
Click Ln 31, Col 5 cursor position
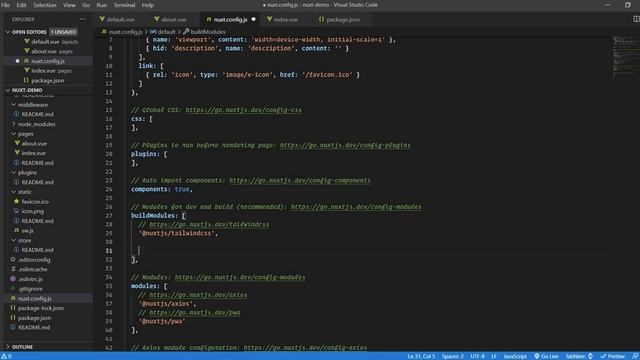click(421, 356)
